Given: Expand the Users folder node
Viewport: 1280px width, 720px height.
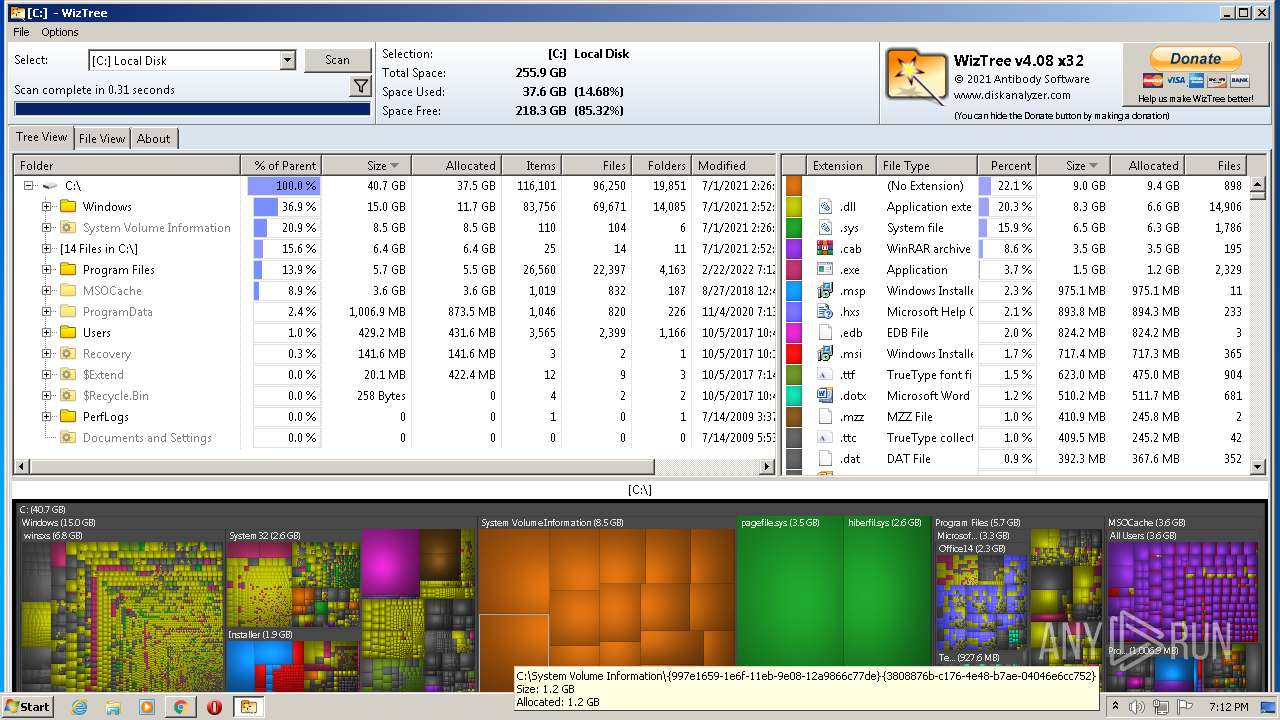Looking at the screenshot, I should 47,333.
